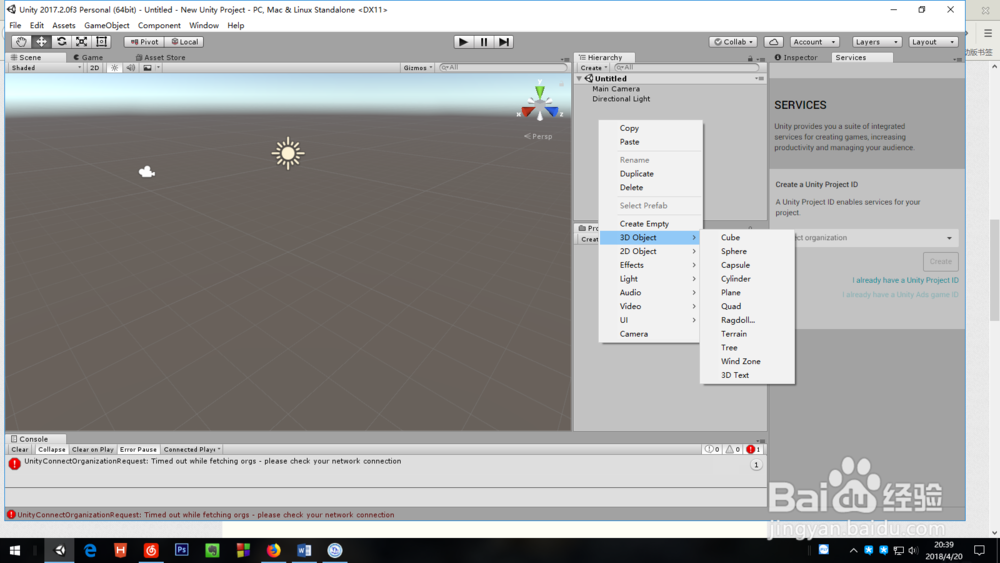Click the Scene view search field

pos(503,68)
